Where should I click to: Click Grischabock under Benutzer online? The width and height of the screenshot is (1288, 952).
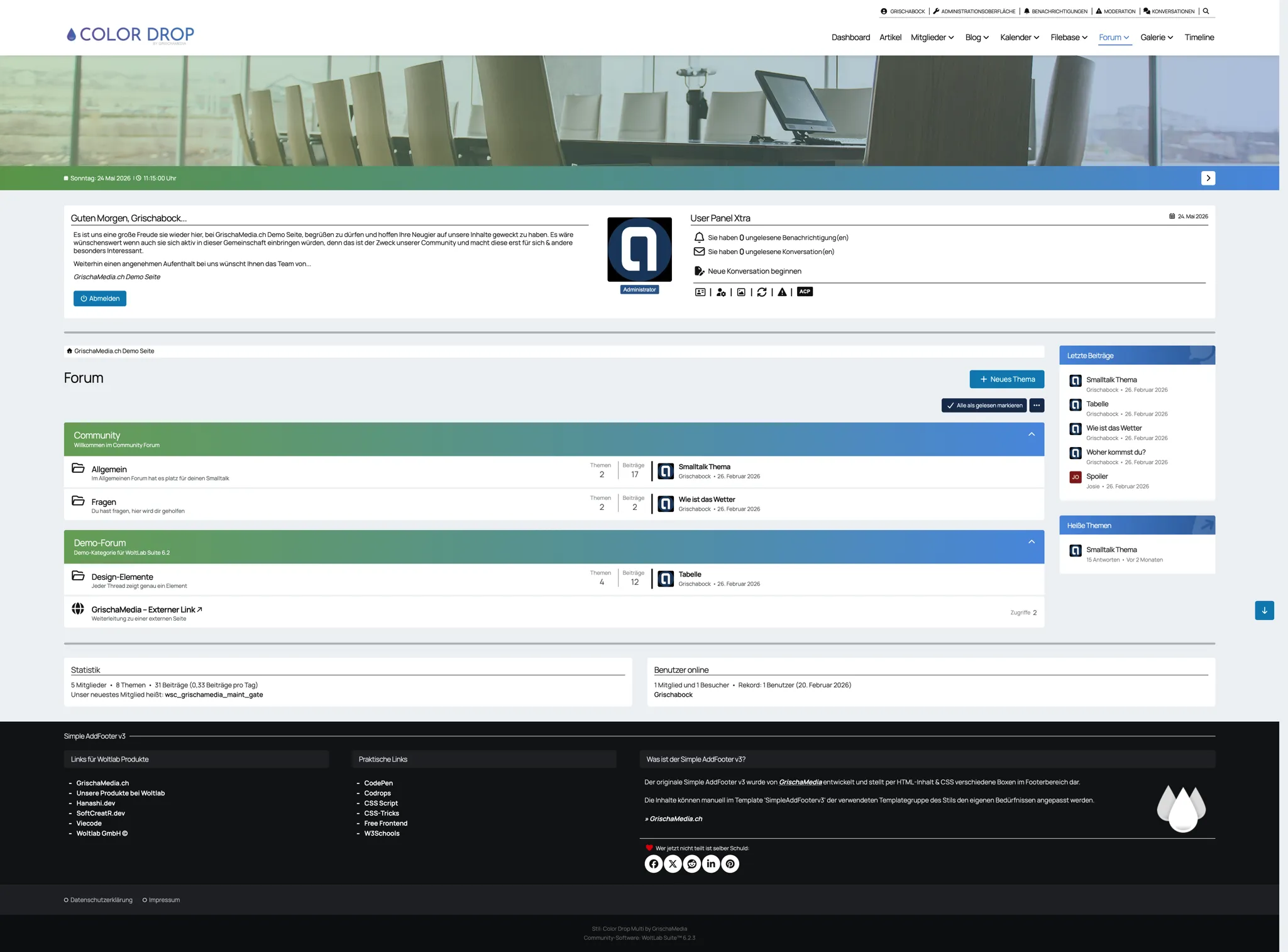(673, 695)
